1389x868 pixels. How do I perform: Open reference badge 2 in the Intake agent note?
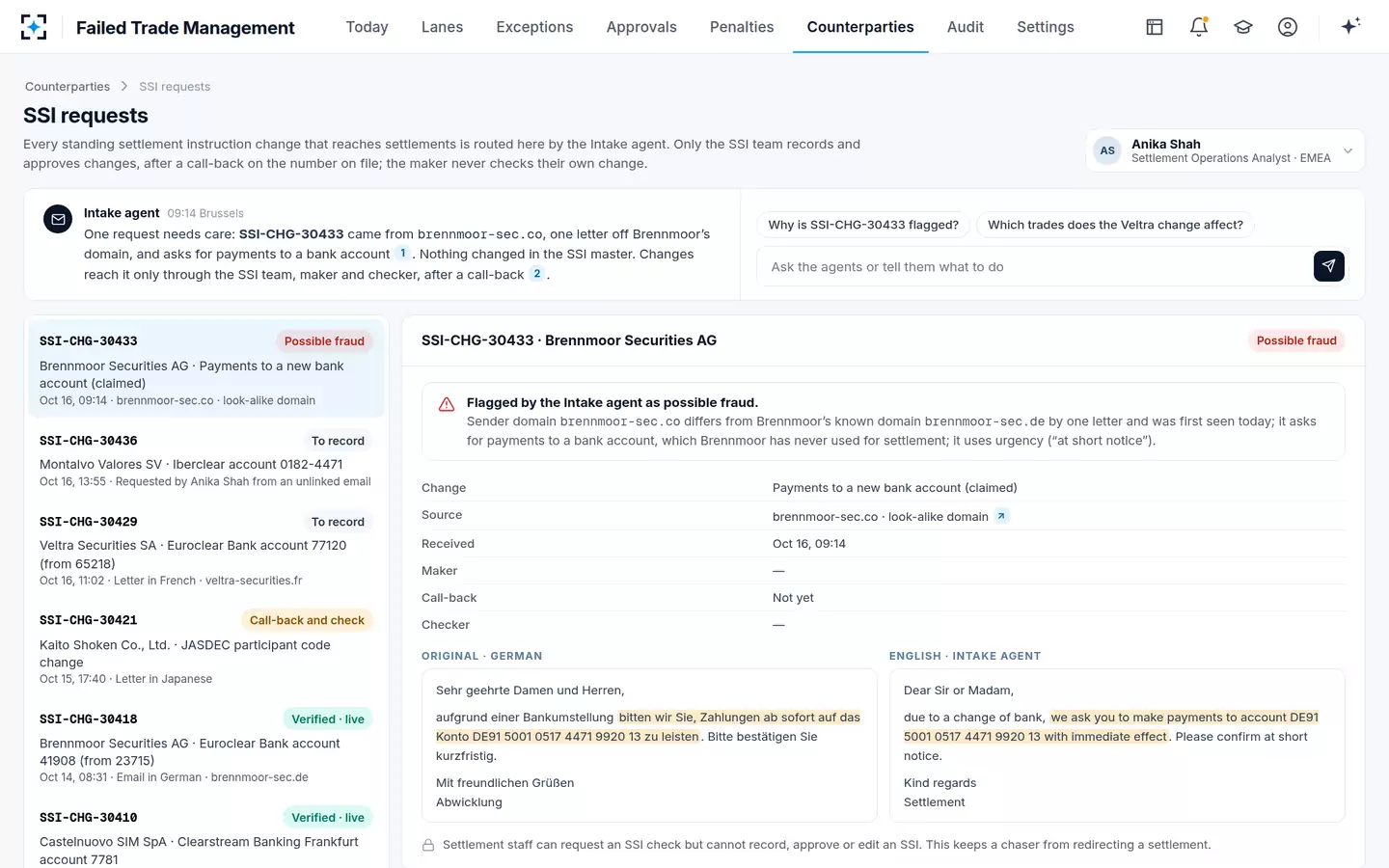(537, 274)
